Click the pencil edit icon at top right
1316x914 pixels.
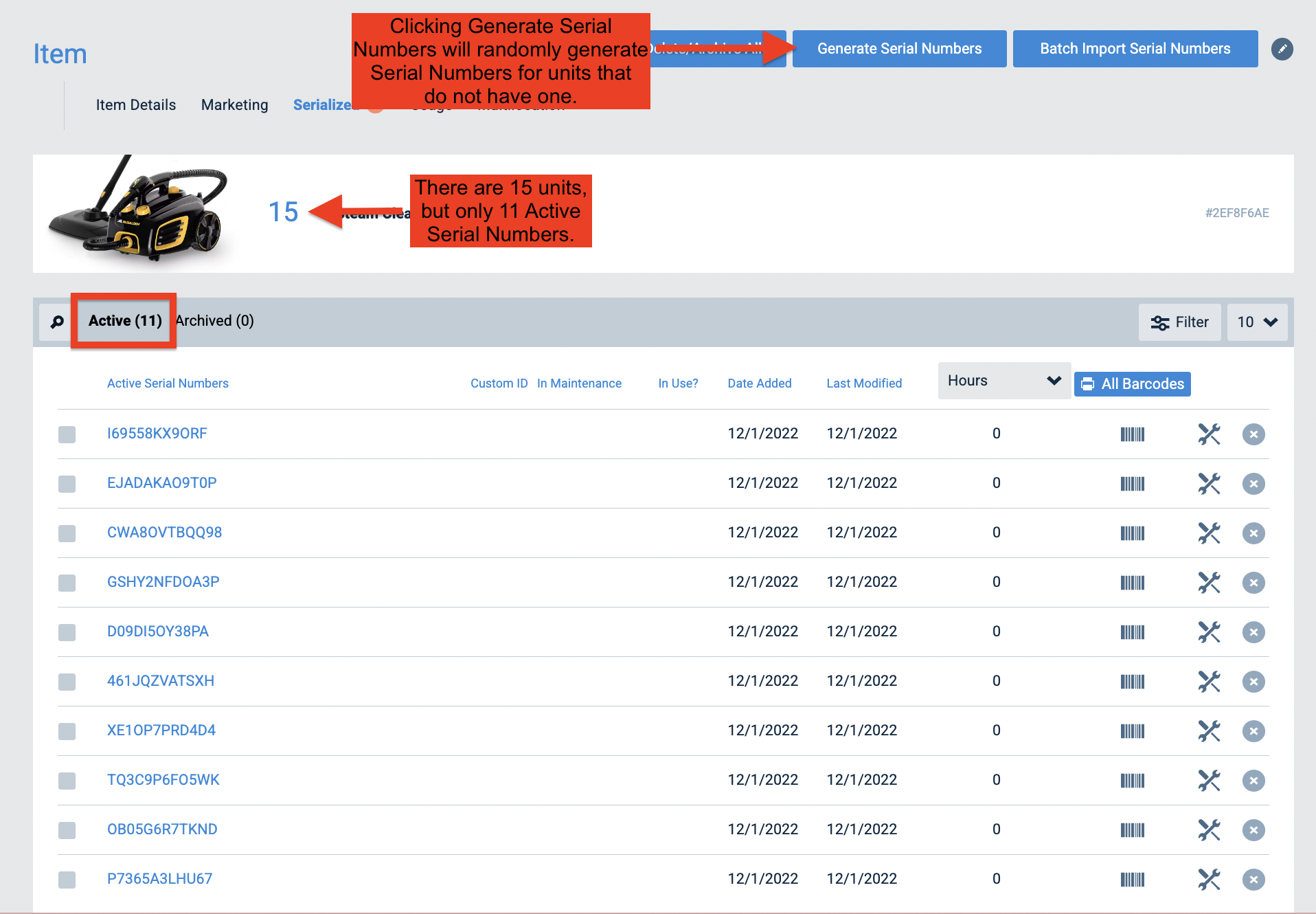click(x=1282, y=49)
